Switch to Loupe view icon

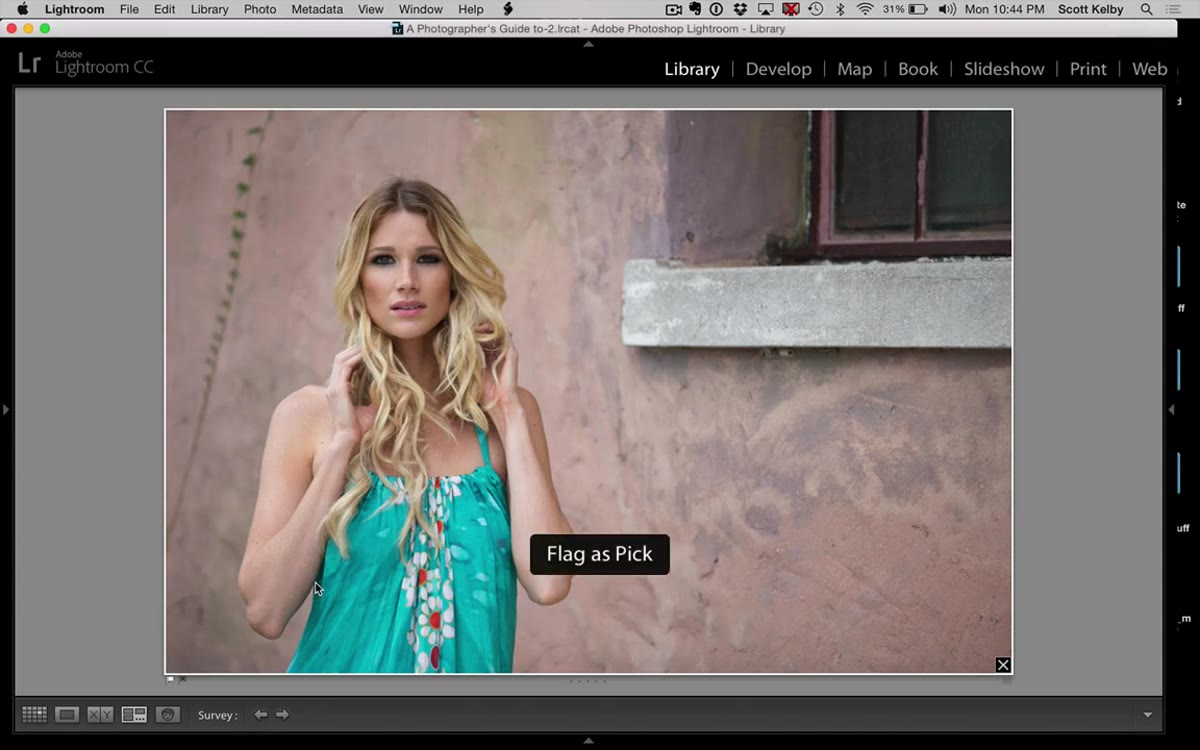point(67,715)
